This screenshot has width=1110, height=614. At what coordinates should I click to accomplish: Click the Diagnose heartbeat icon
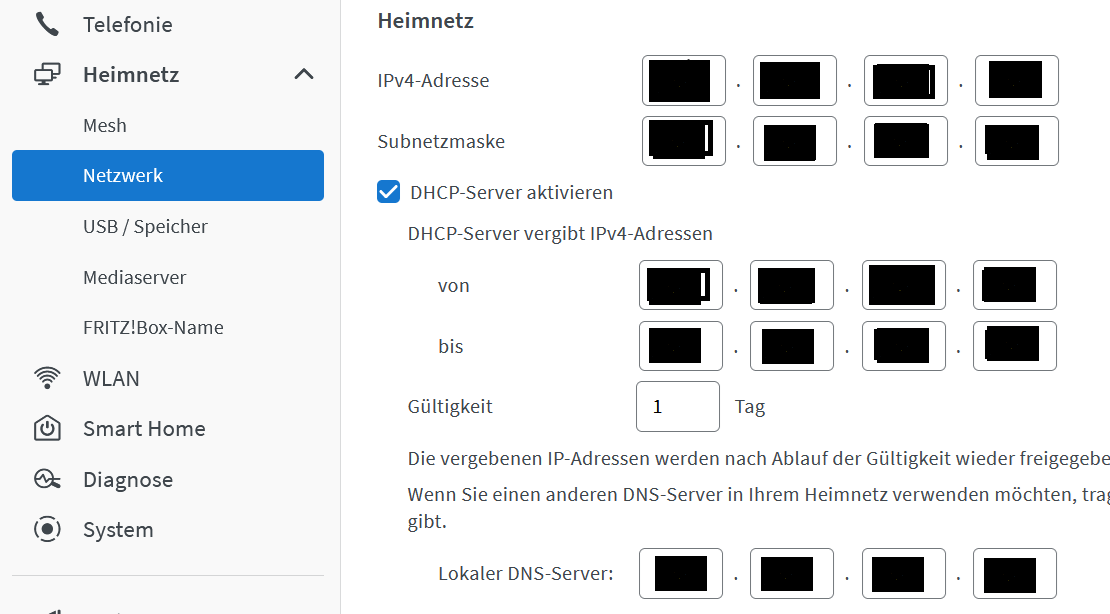pyautogui.click(x=47, y=479)
